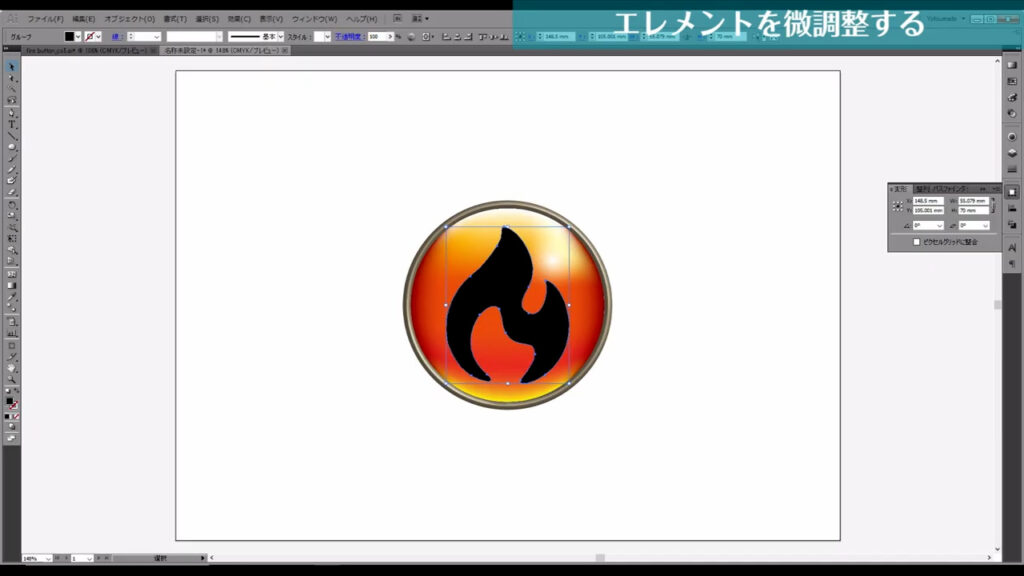Open the Pathfinder panel icon in dock

[x=1012, y=225]
